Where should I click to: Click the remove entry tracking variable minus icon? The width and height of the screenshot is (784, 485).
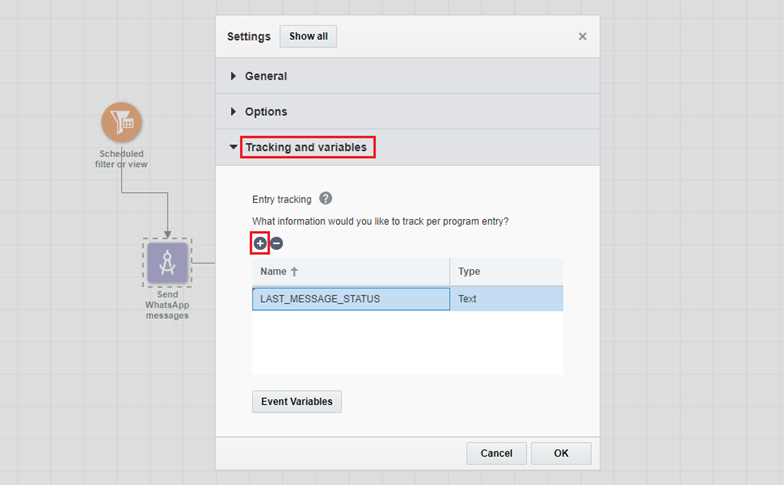[x=276, y=244]
